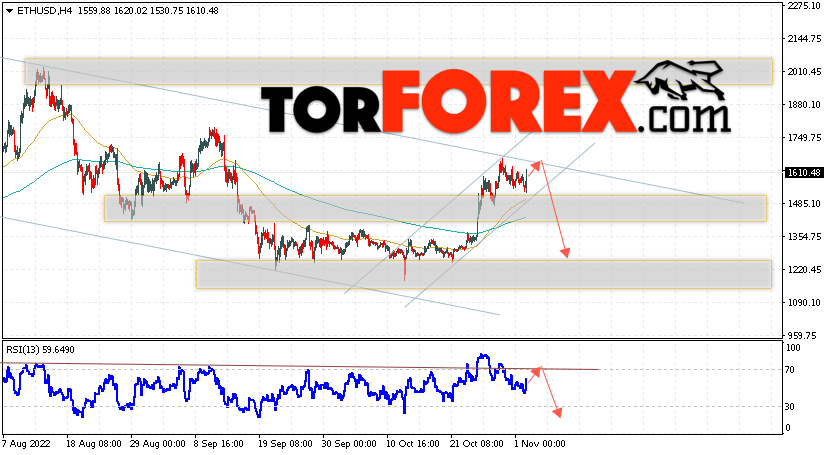Screen dimensions: 828x455
Task: Select time axis label 1 Nov 00:00
Action: (x=539, y=444)
